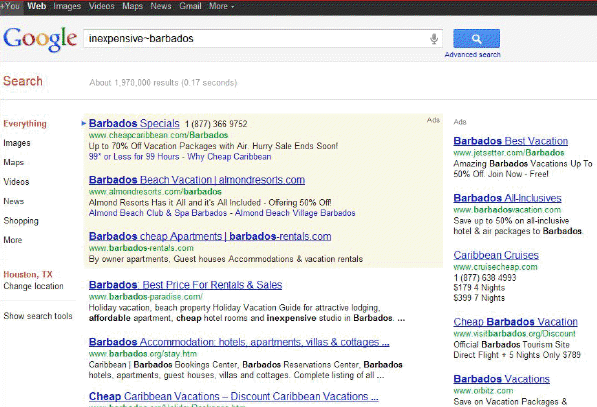
Task: Click the blue magnifier search button
Action: (476, 38)
